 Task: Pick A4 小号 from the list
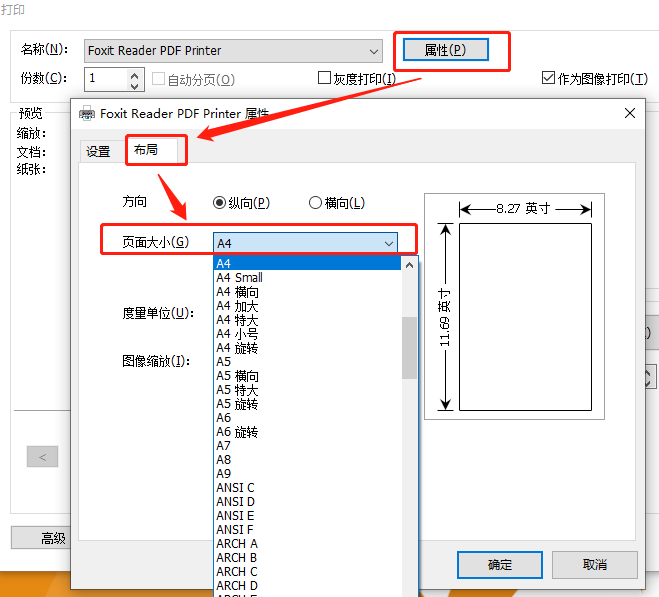coord(308,334)
